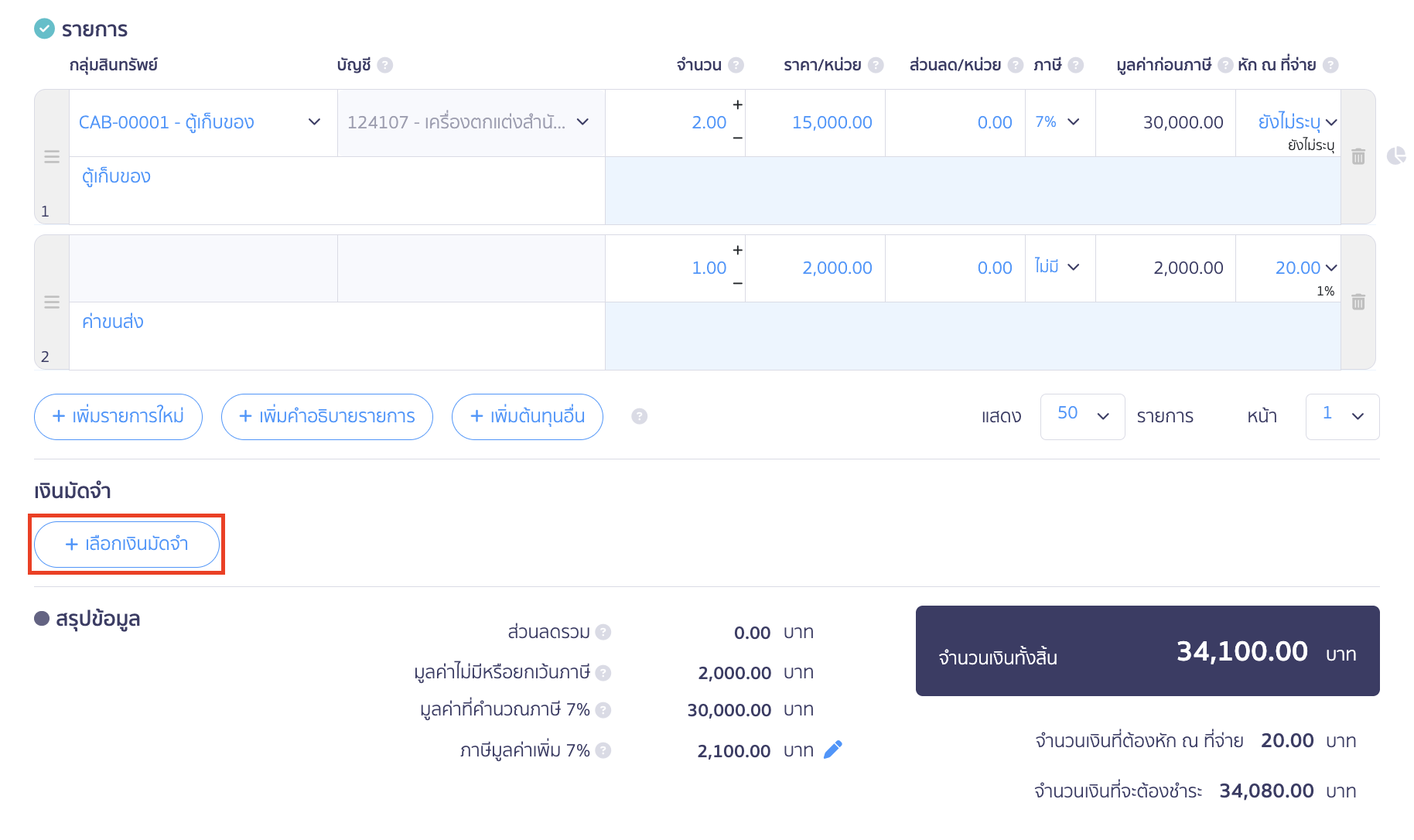Click help icon after เพิ่มต้นทุนอื่น button

point(639,417)
